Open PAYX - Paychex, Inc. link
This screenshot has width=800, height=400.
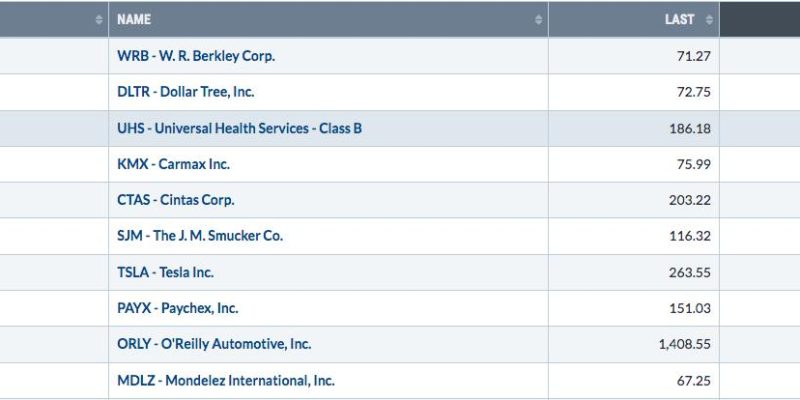(x=178, y=309)
